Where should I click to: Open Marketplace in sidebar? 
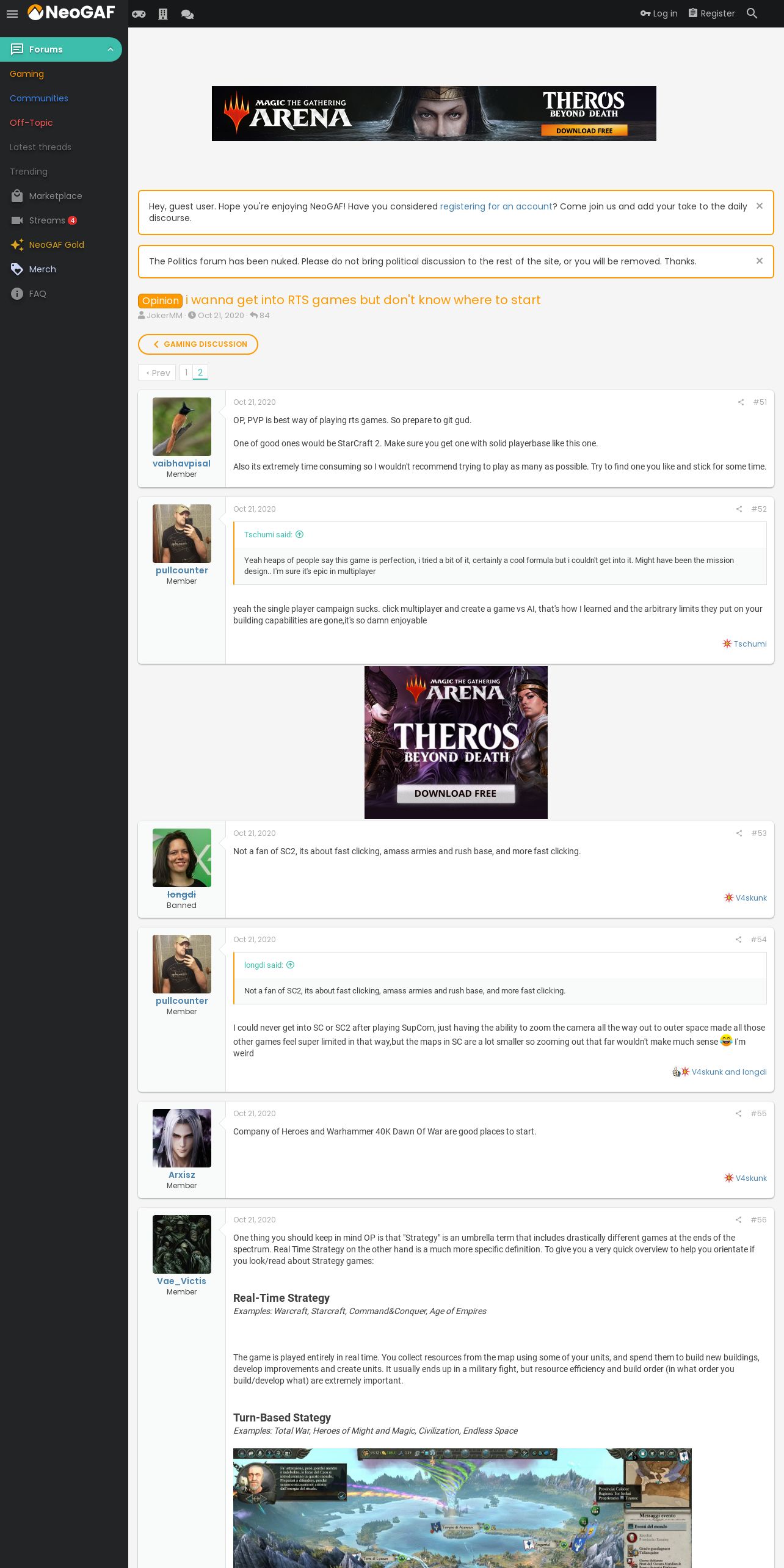click(x=55, y=196)
